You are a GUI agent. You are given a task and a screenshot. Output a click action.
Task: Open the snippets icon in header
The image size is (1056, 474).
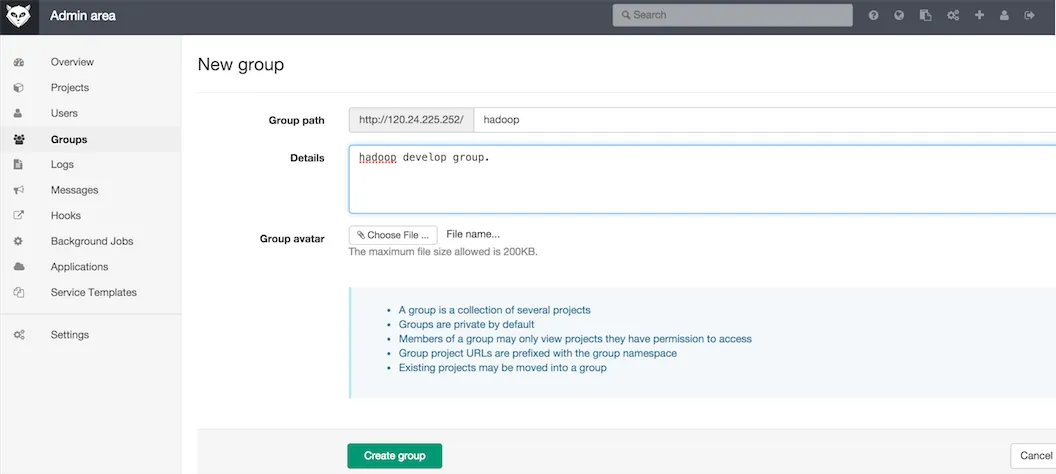[925, 16]
